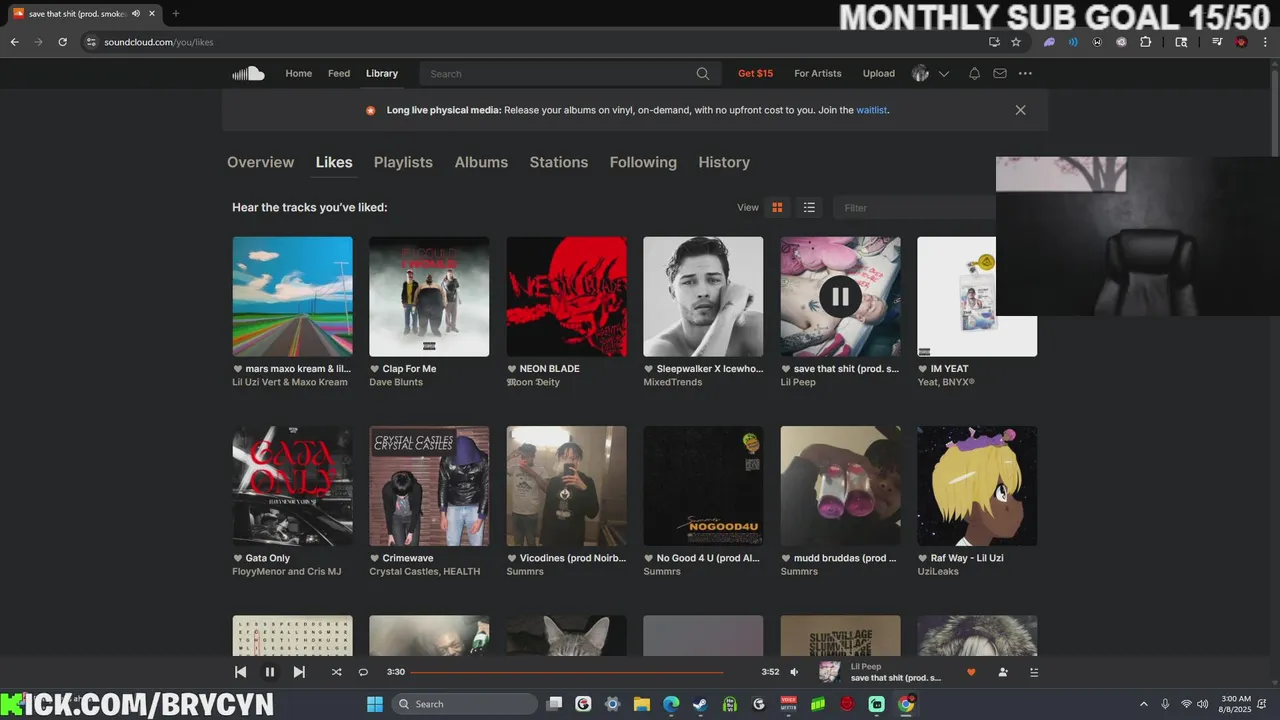Open Lil Peep artist link under track
Screen dimensions: 1280x720
click(x=798, y=382)
